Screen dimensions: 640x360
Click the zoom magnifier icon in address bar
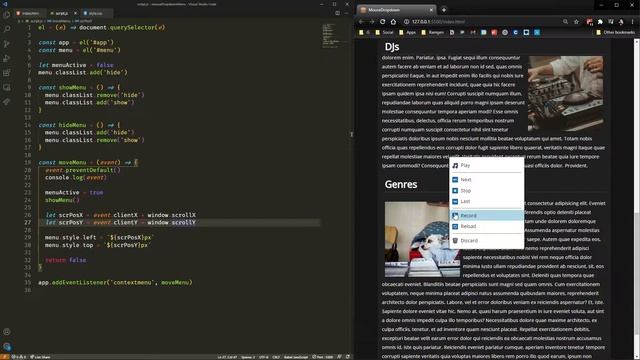(x=565, y=22)
